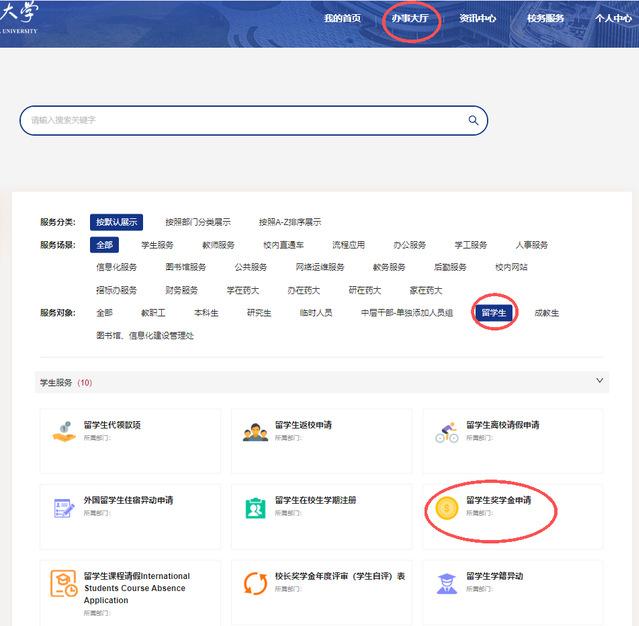Filter service scene by 图书馆服务
639x626 pixels.
186,267
